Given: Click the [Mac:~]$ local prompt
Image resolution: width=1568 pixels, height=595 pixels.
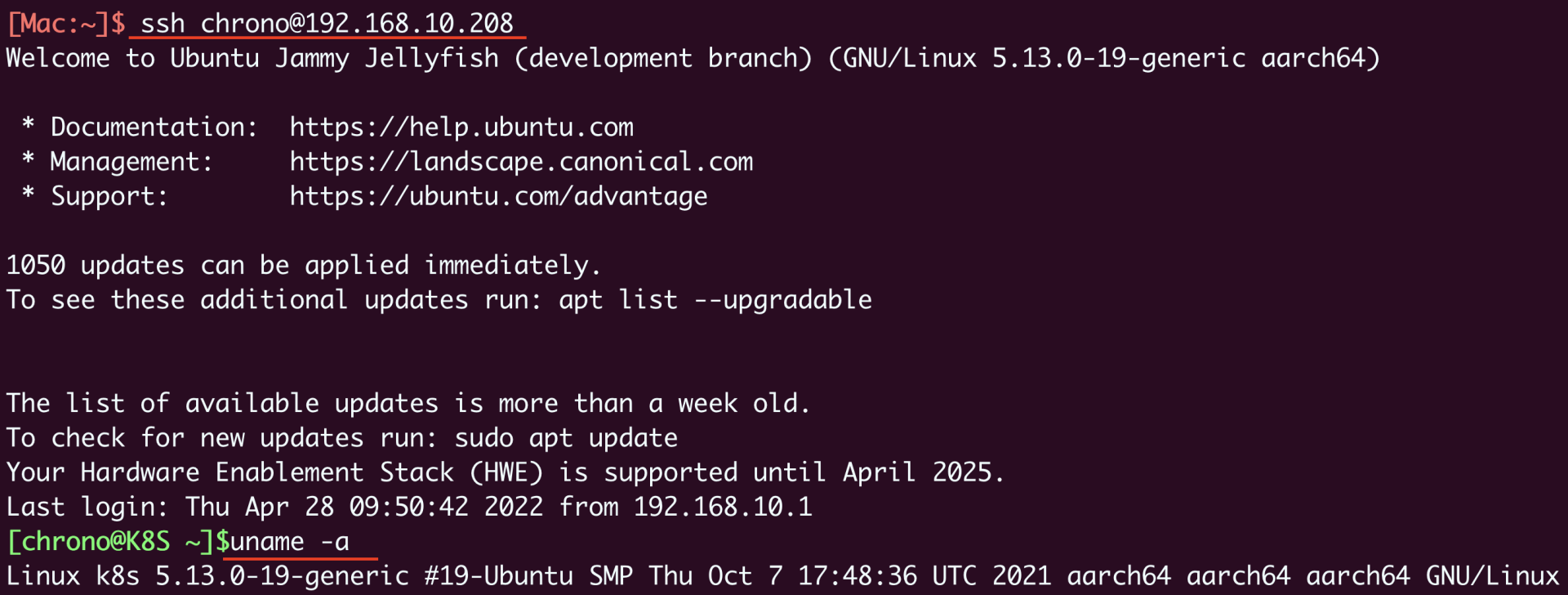Looking at the screenshot, I should coord(65,23).
